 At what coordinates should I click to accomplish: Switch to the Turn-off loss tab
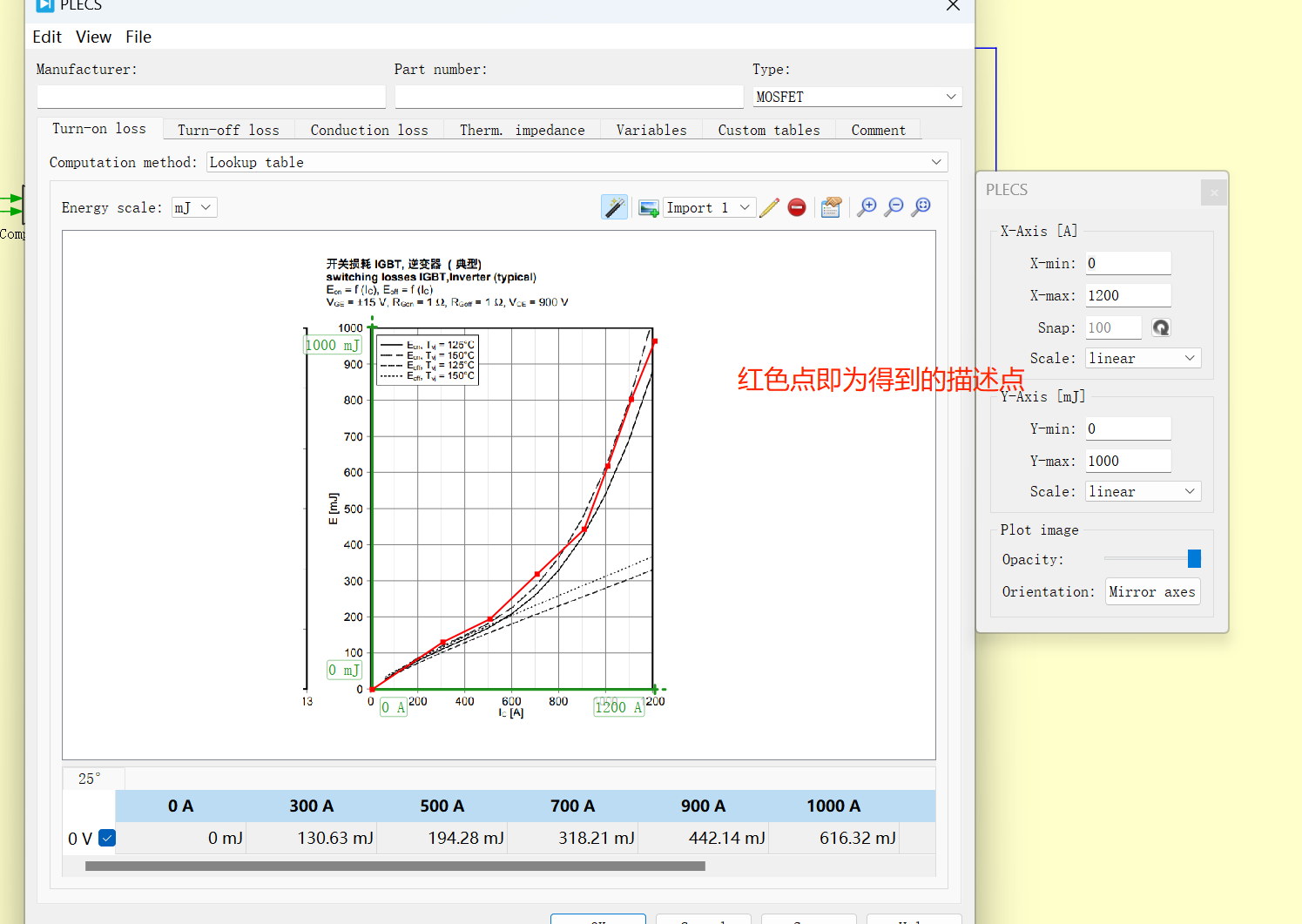(228, 130)
